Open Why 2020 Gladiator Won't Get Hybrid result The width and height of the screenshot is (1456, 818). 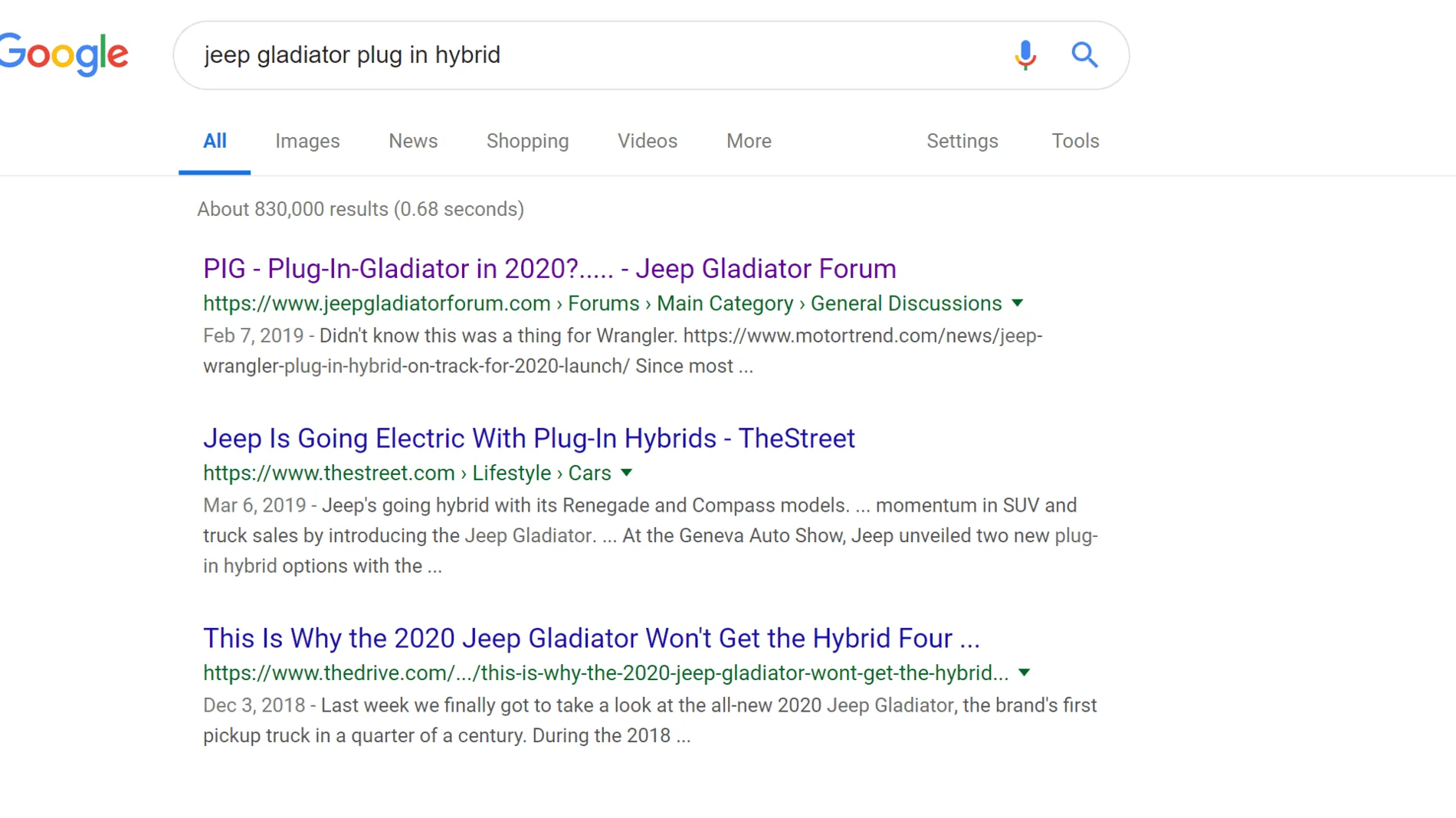pyautogui.click(x=592, y=638)
